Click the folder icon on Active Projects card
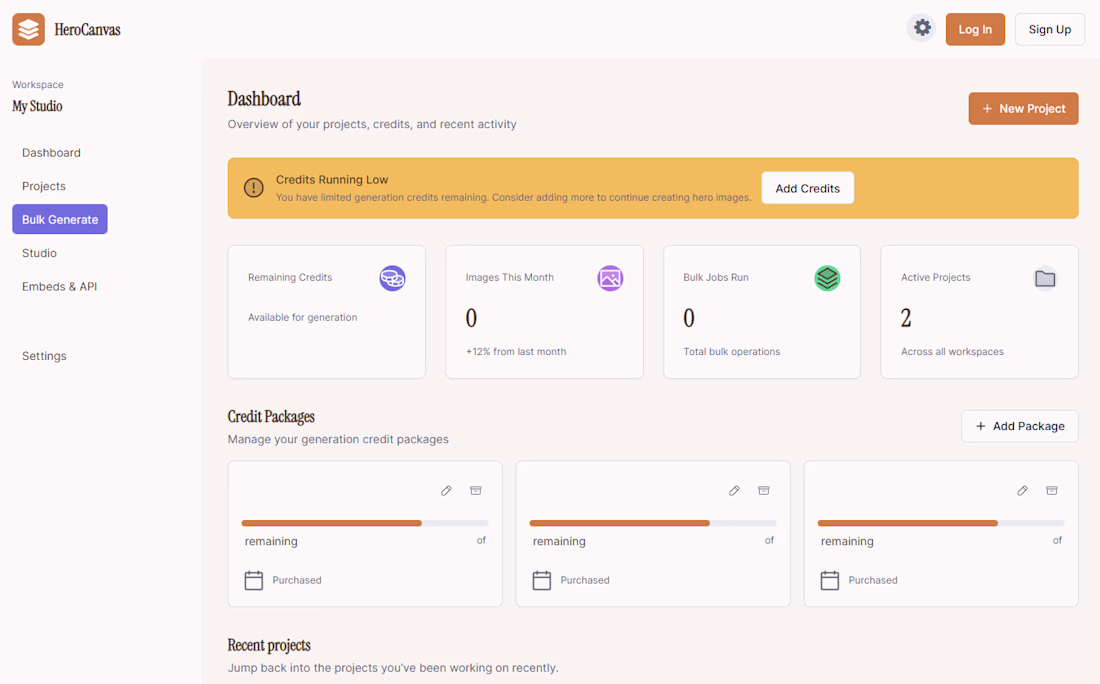The image size is (1100, 684). coord(1045,278)
